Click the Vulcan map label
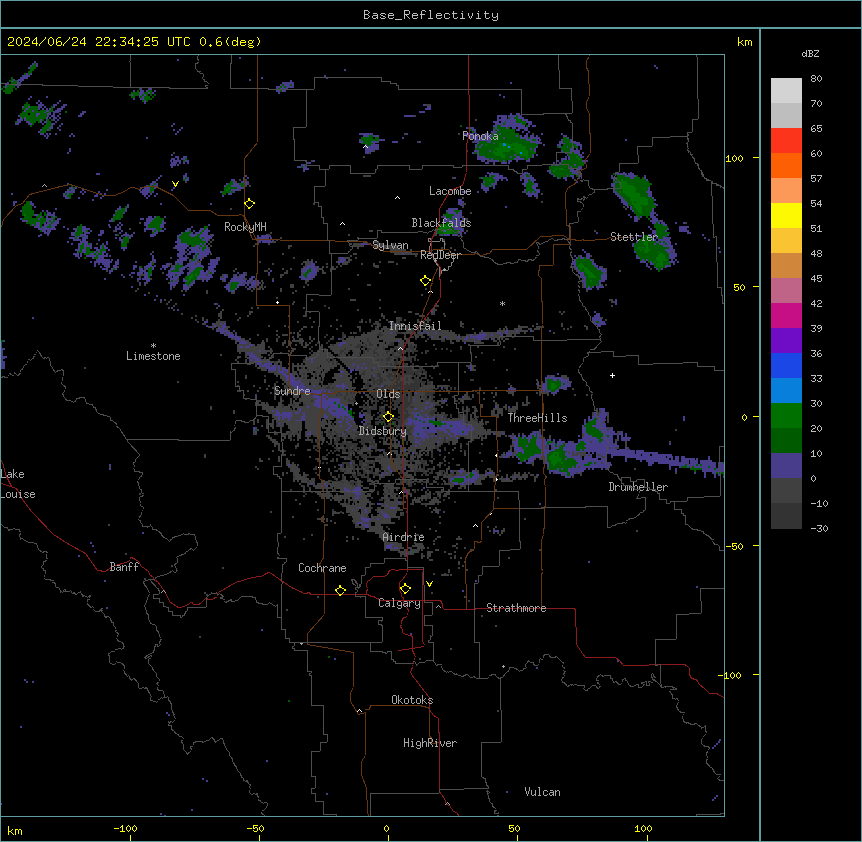The height and width of the screenshot is (842, 862). 543,792
